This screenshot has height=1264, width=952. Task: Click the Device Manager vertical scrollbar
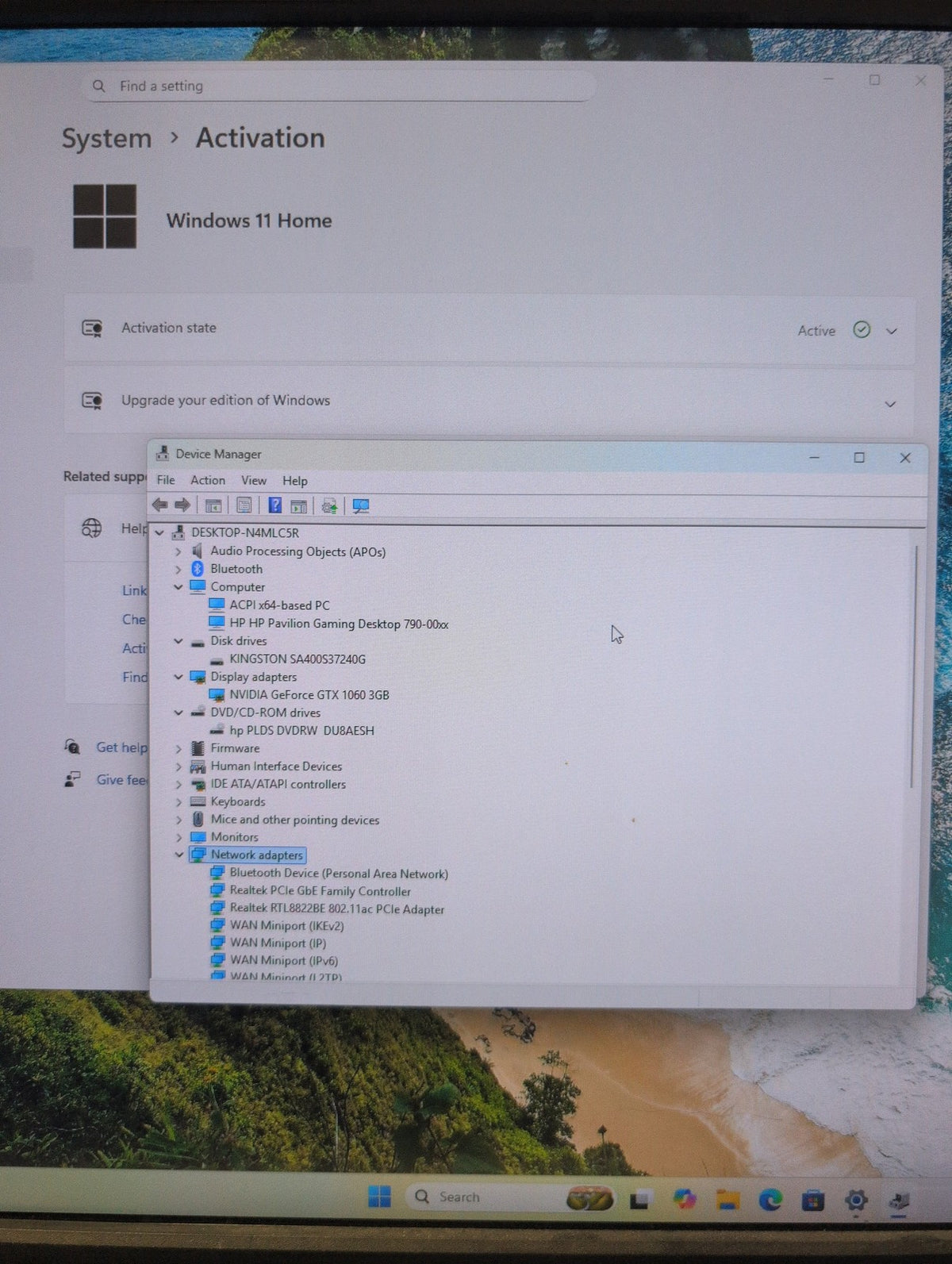[914, 667]
